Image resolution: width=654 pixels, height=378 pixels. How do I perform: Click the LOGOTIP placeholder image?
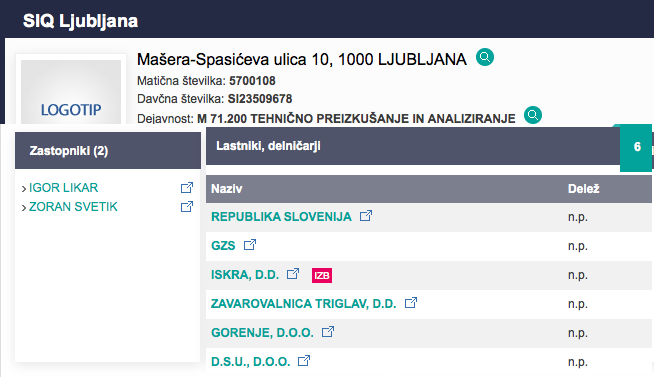coord(71,92)
